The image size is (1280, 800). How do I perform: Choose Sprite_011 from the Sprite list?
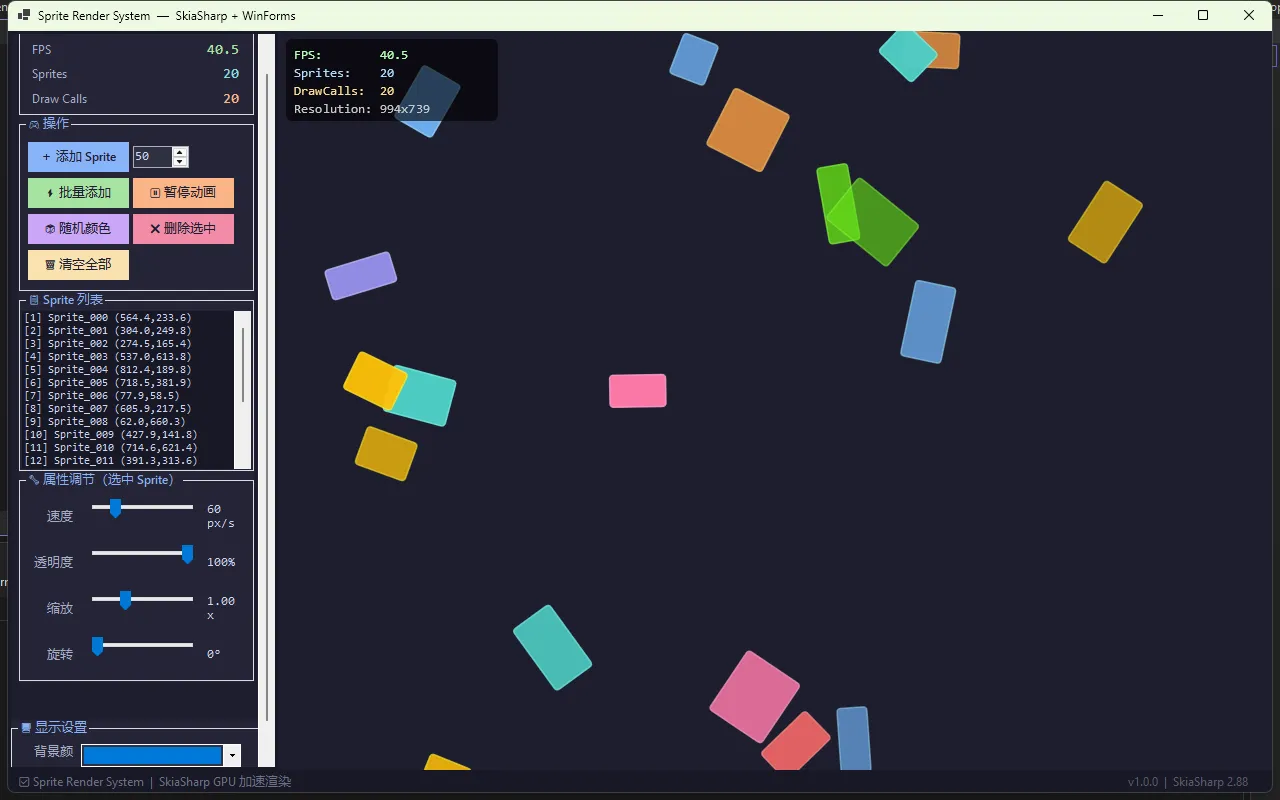click(x=111, y=461)
